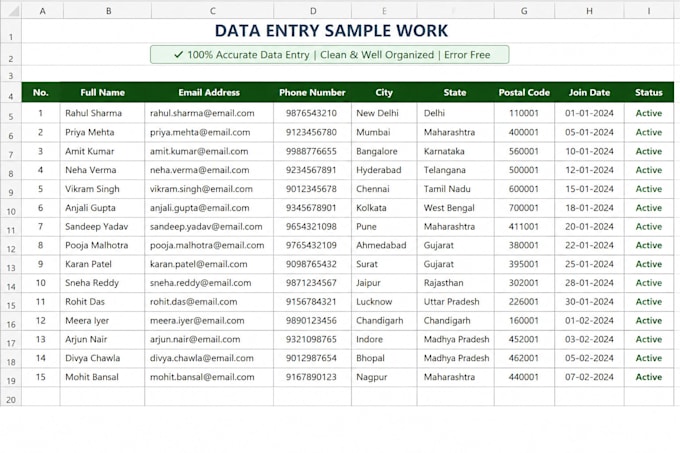This screenshot has width=680, height=453.
Task: Select the Rohit Das name cell
Action: [102, 302]
